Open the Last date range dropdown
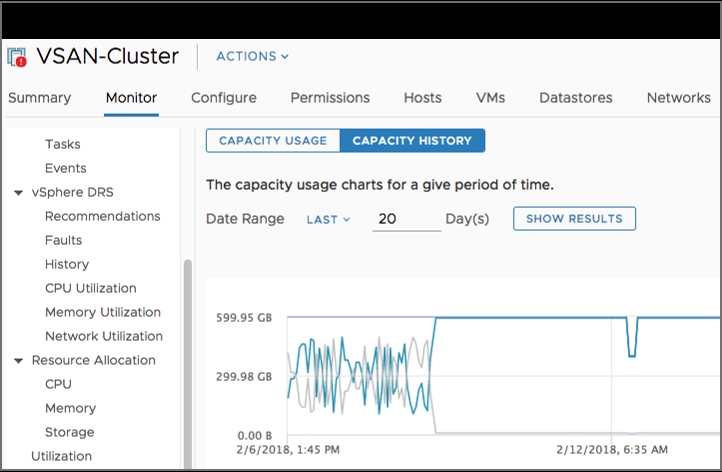Viewport: 722px width, 472px height. coord(328,219)
